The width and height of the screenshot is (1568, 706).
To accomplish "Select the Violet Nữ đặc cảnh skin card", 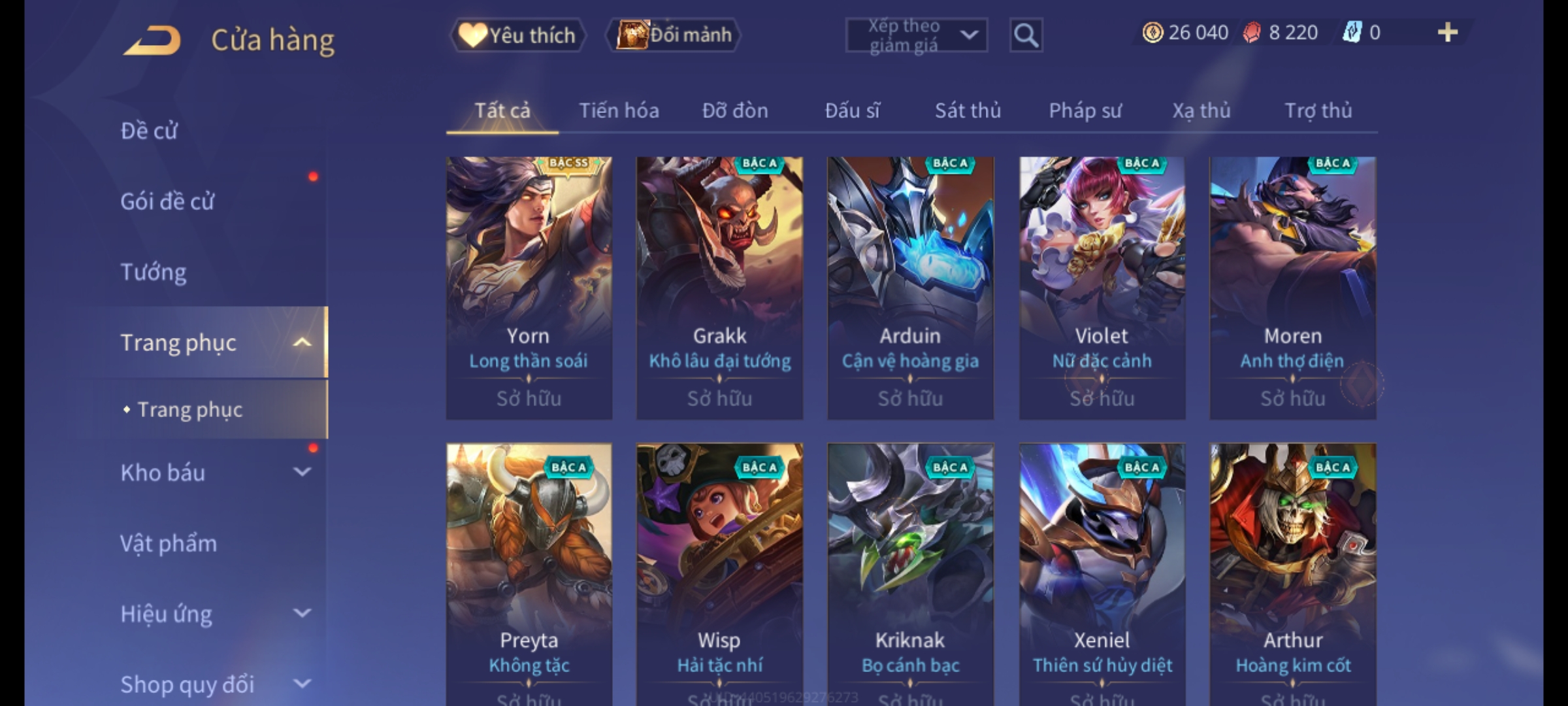I will [x=1102, y=288].
